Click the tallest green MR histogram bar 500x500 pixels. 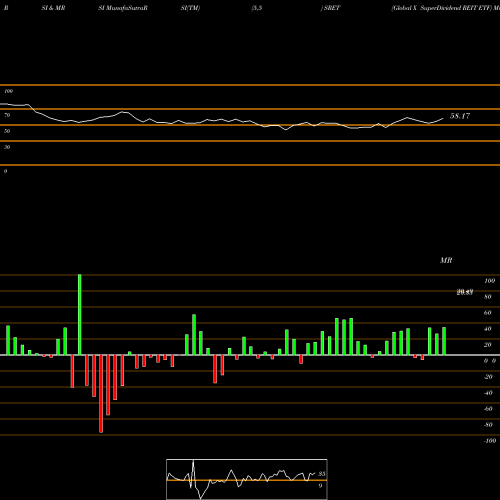[80, 315]
